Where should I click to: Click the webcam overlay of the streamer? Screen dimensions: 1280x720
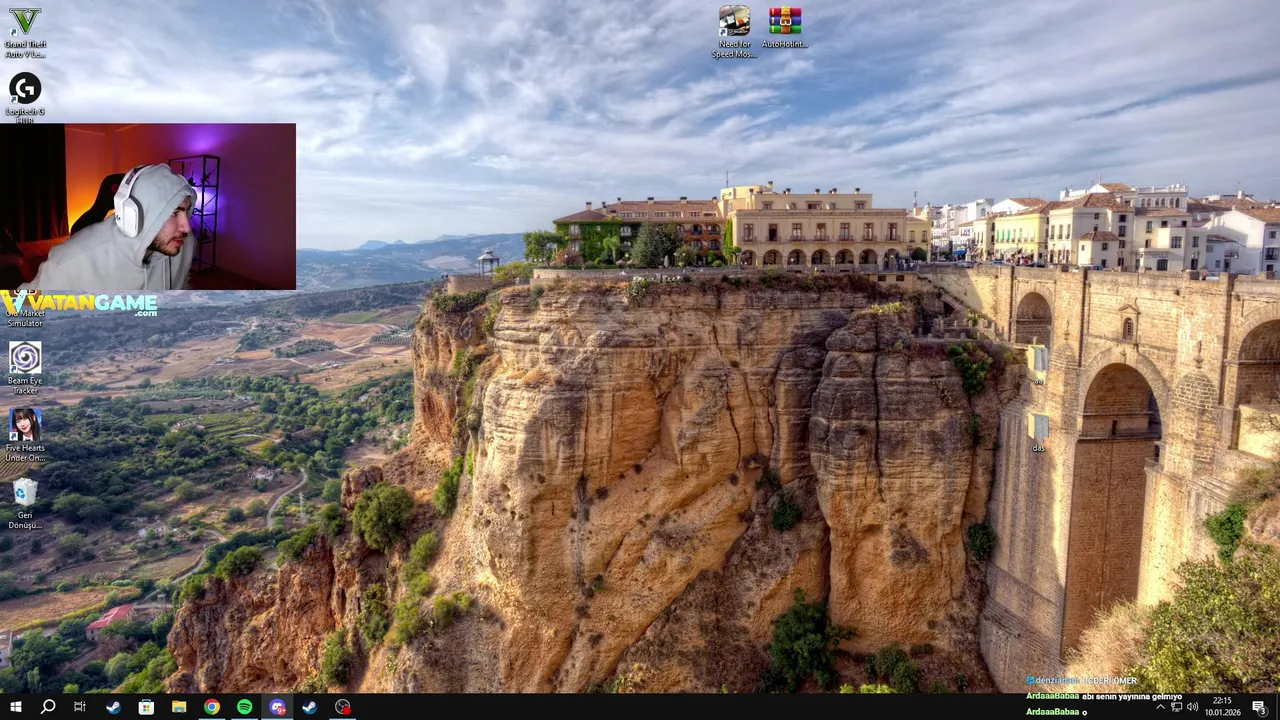pyautogui.click(x=148, y=206)
